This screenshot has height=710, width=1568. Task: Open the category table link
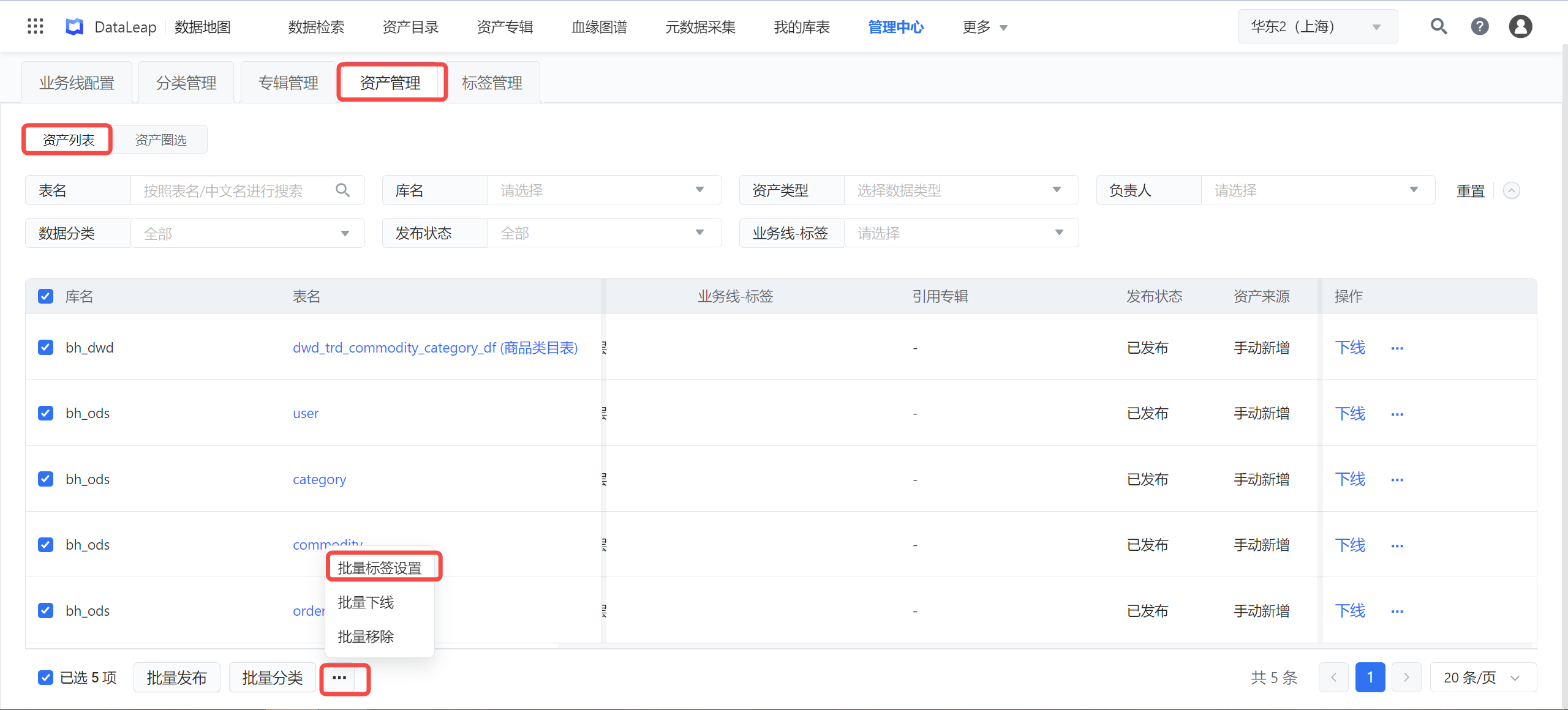(x=319, y=479)
